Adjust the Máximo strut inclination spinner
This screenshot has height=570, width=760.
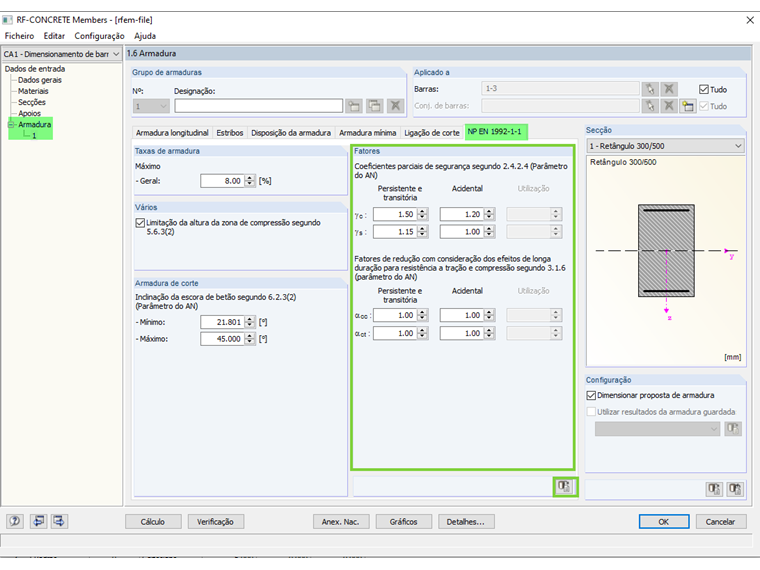[x=250, y=339]
